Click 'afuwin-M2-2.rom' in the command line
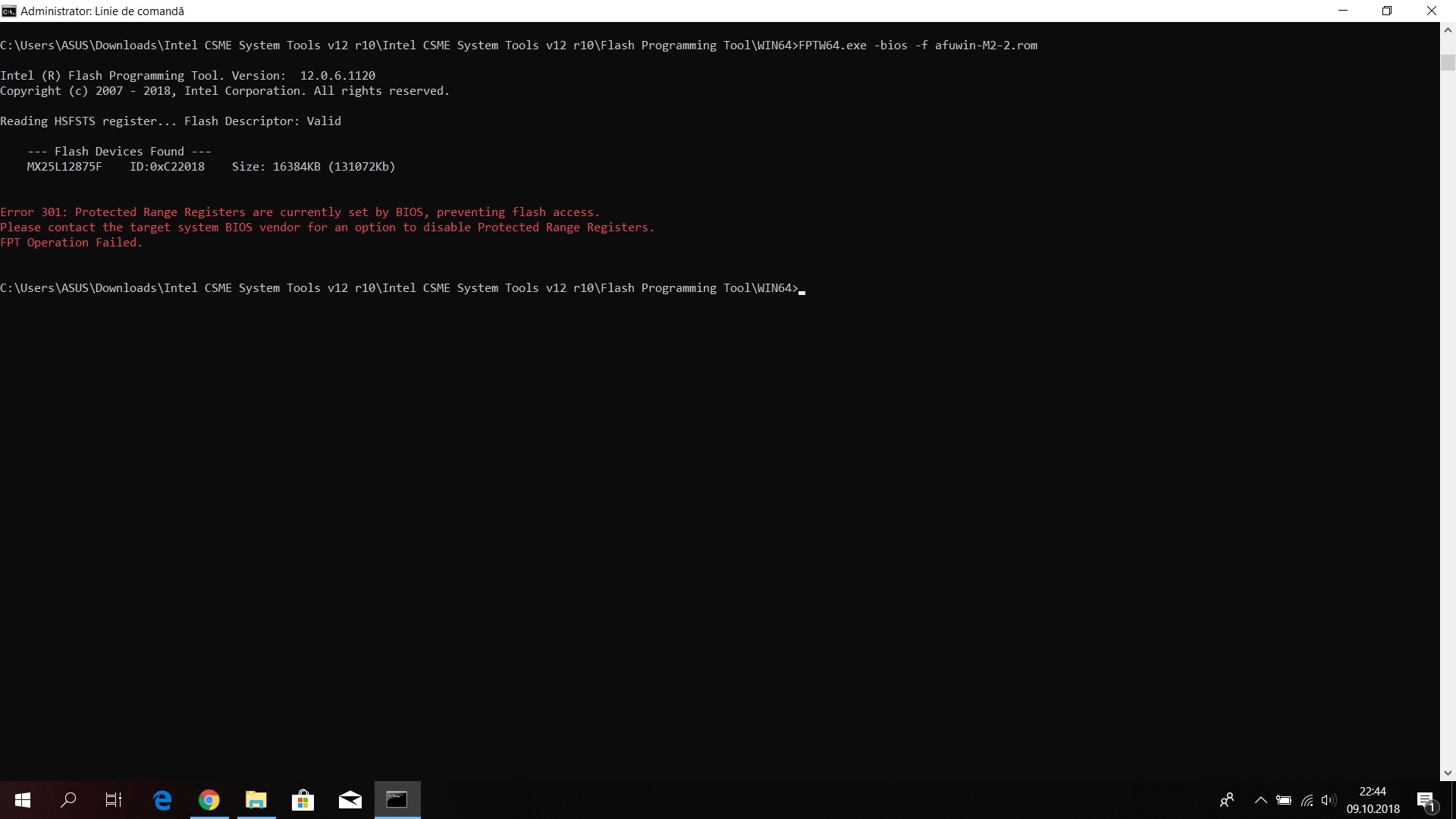Viewport: 1456px width, 819px height. 986,45
